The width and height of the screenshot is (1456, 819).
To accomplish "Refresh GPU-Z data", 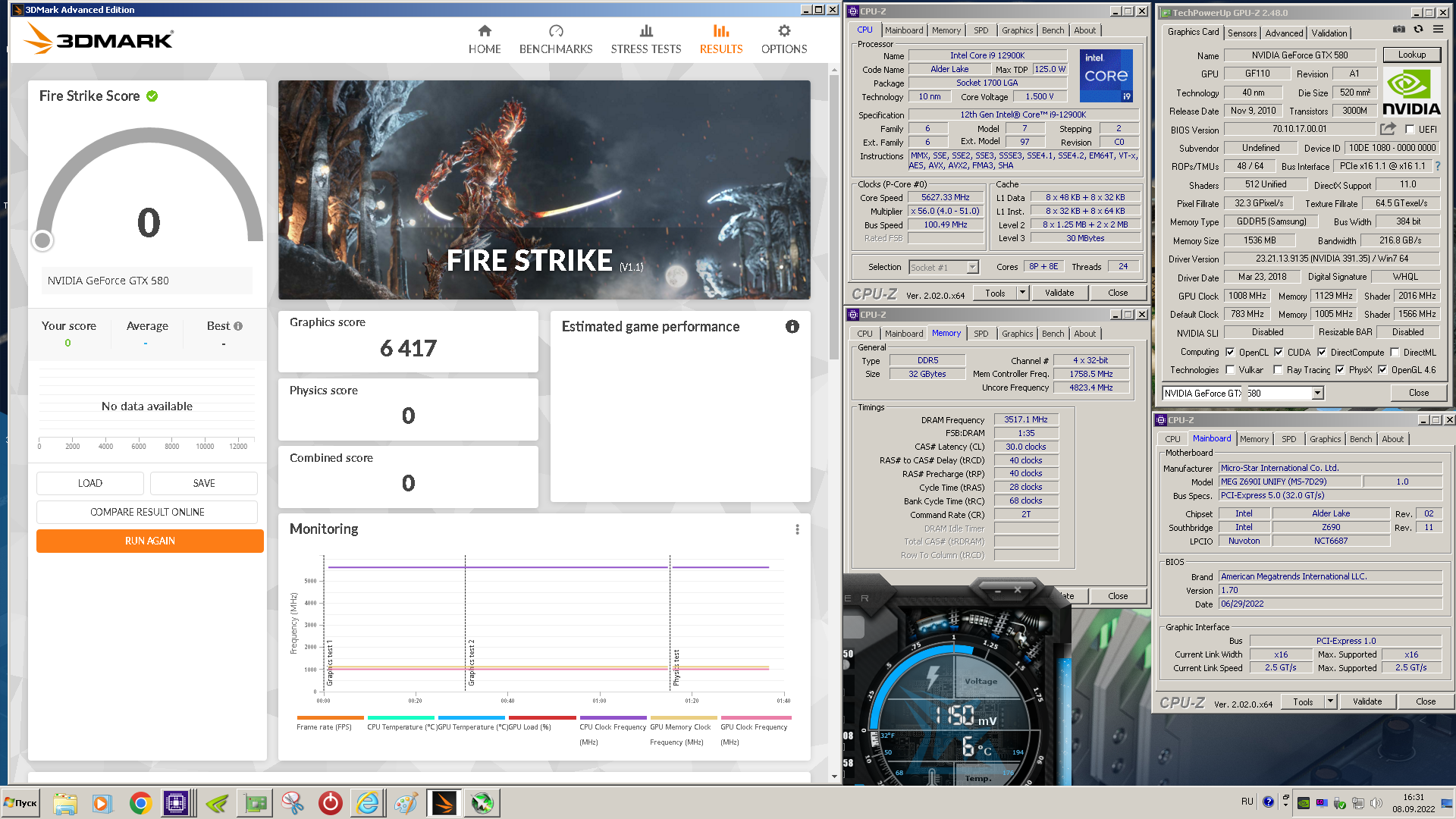I will click(x=1418, y=29).
